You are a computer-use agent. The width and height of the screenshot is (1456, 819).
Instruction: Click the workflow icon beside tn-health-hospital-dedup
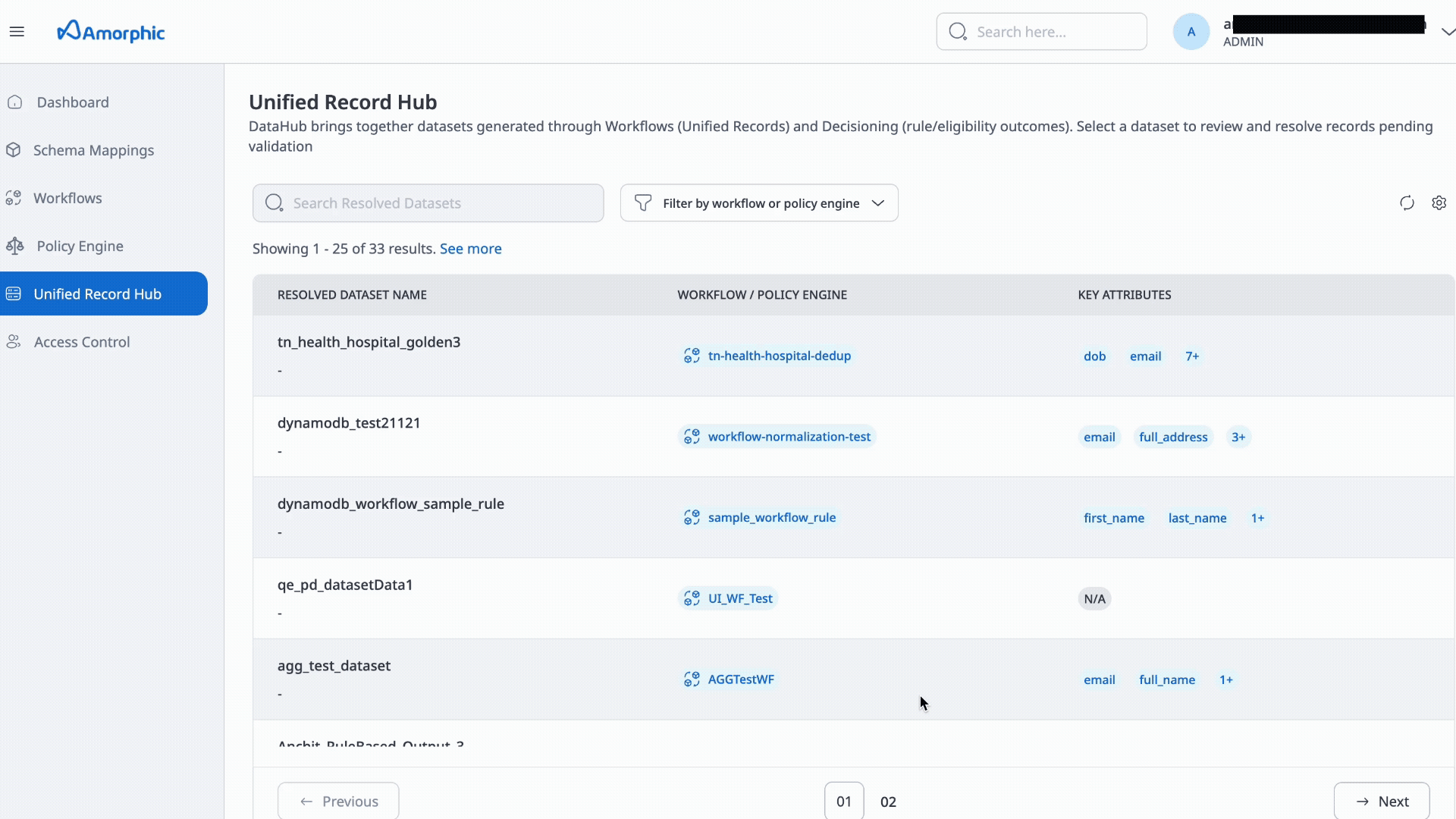pos(692,356)
